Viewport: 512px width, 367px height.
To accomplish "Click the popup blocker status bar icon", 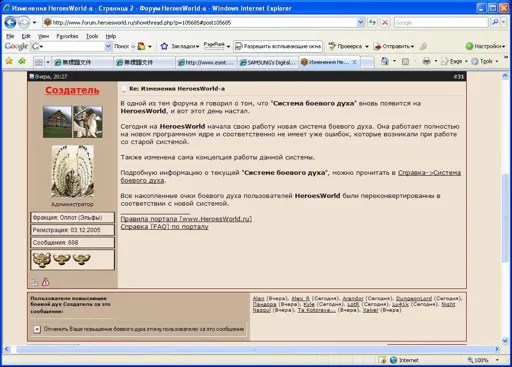I will tap(382, 360).
